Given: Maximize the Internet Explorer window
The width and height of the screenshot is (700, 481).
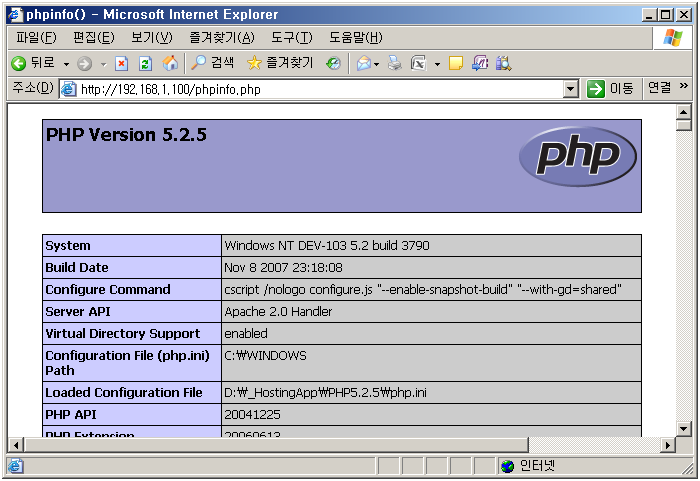Looking at the screenshot, I should (666, 15).
